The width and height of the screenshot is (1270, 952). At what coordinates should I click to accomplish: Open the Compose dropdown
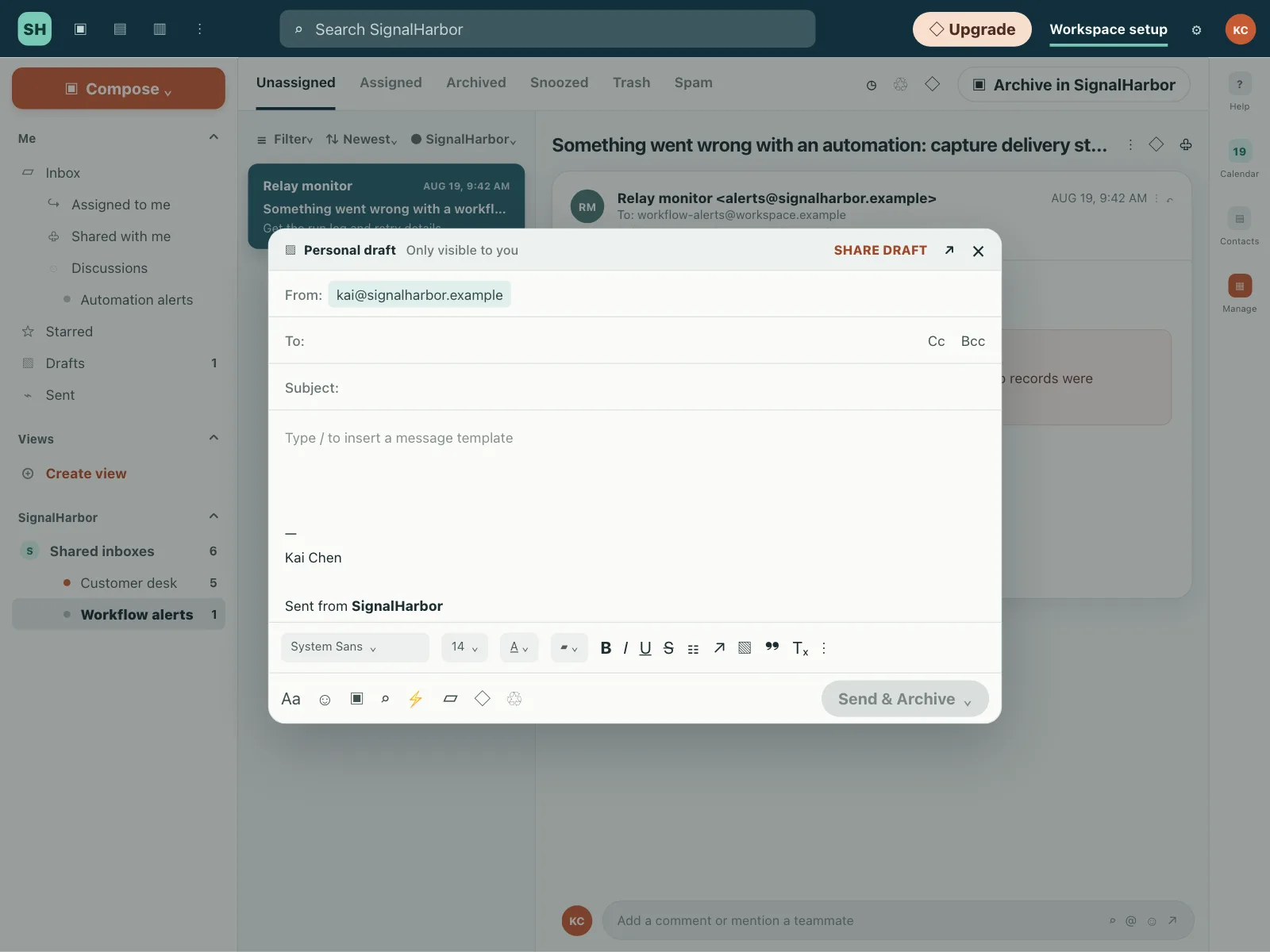[x=118, y=88]
